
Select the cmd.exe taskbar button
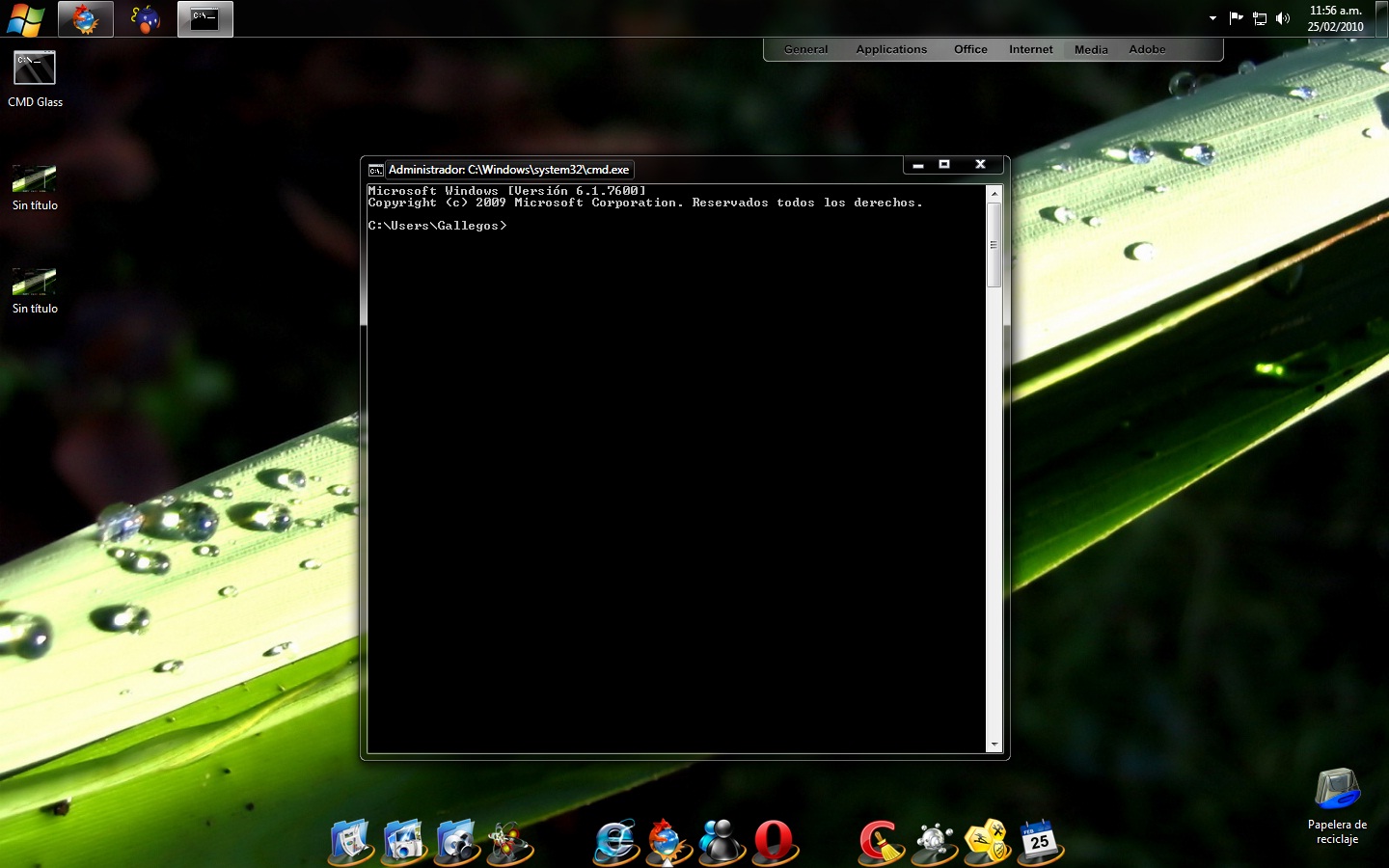(x=205, y=19)
